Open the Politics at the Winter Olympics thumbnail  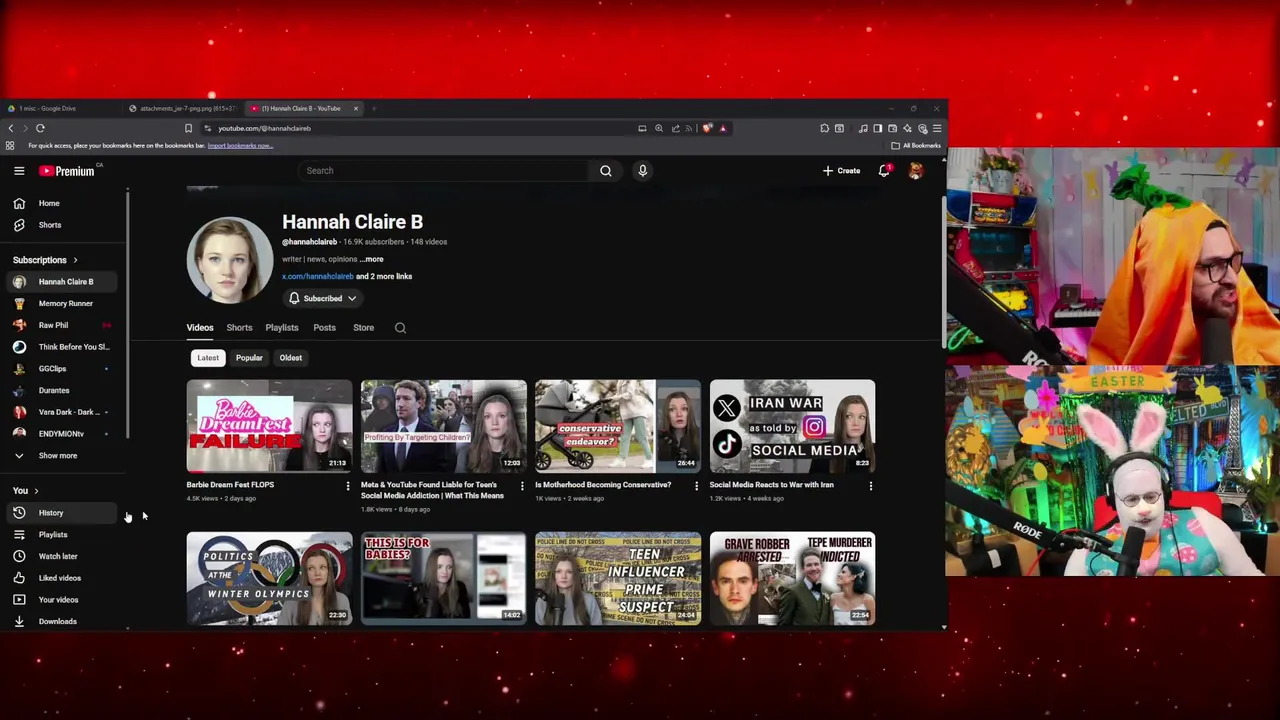pos(269,578)
